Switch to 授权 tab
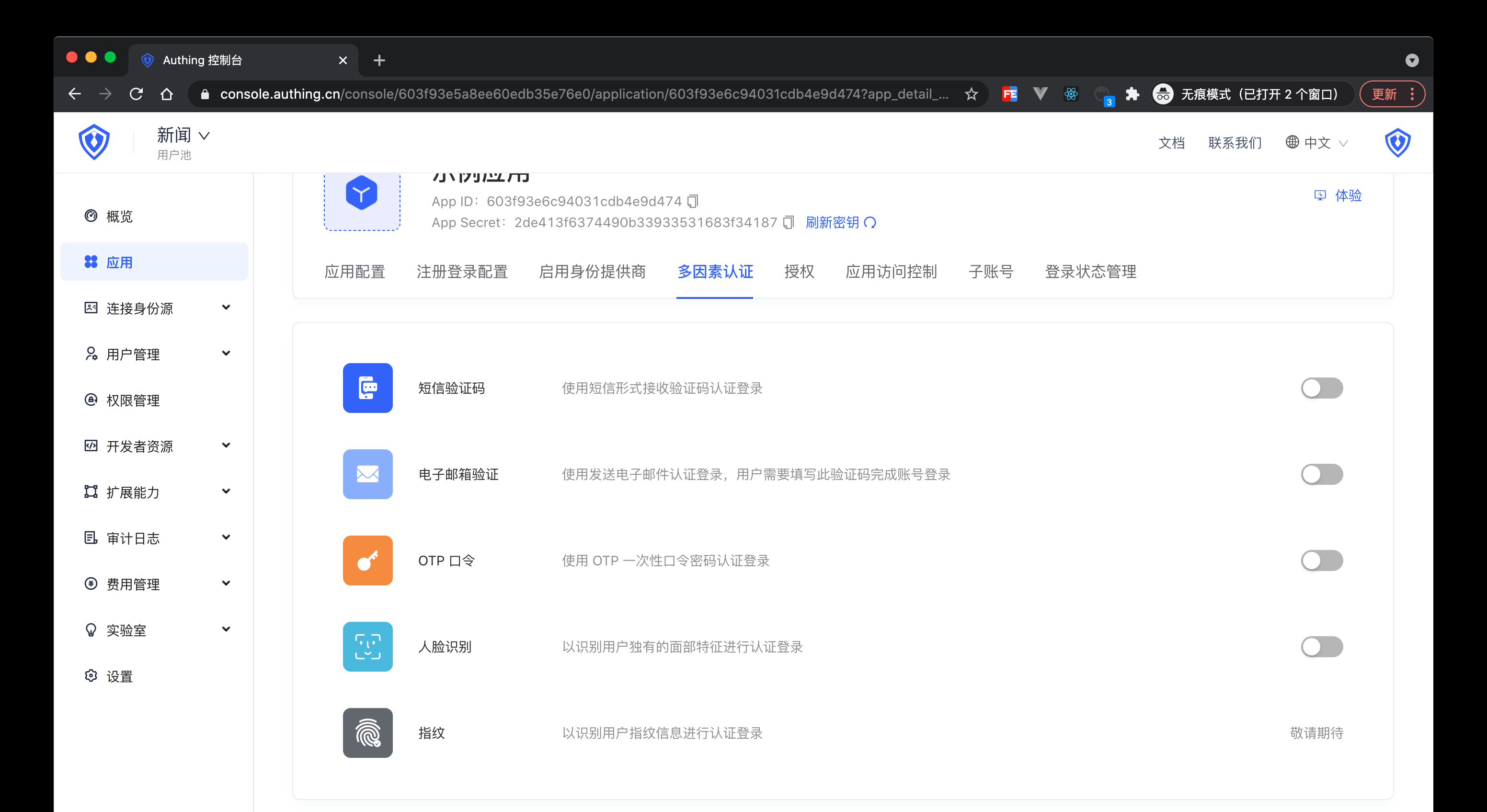 click(x=799, y=271)
